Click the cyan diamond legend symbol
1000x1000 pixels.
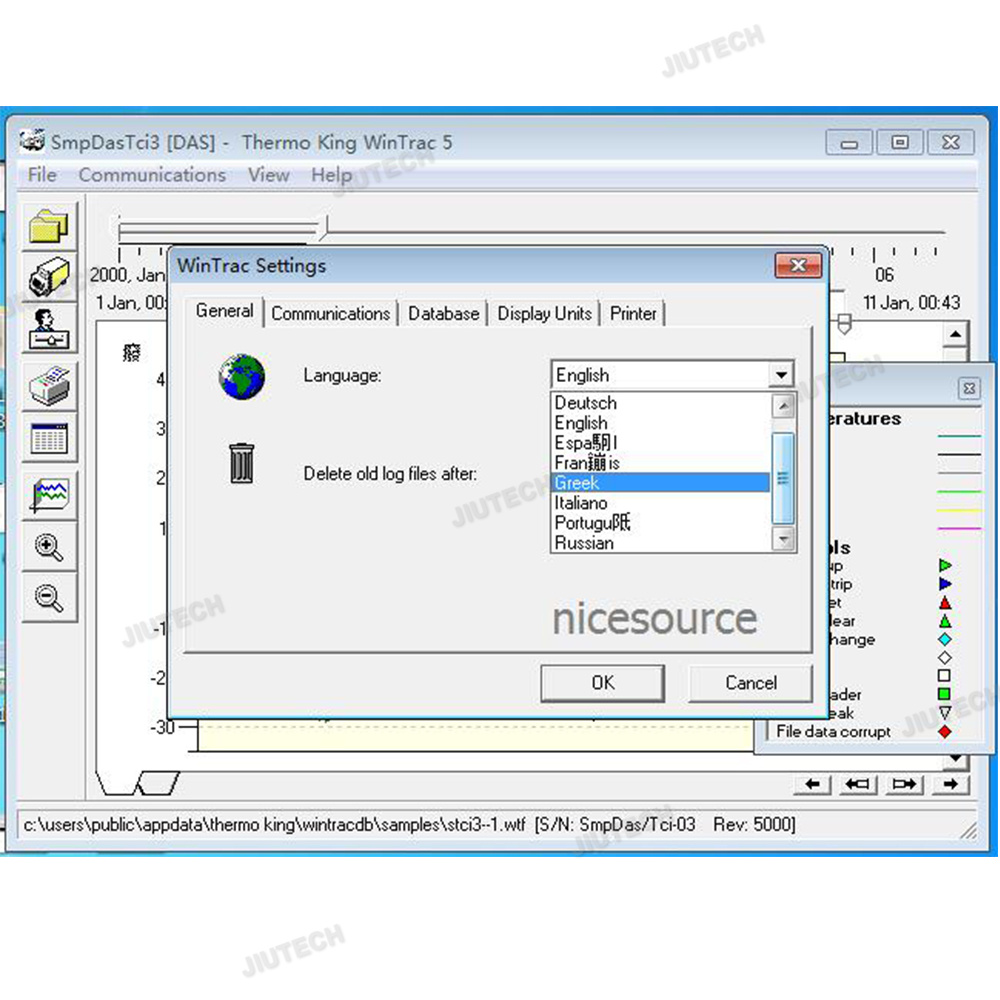pos(945,639)
